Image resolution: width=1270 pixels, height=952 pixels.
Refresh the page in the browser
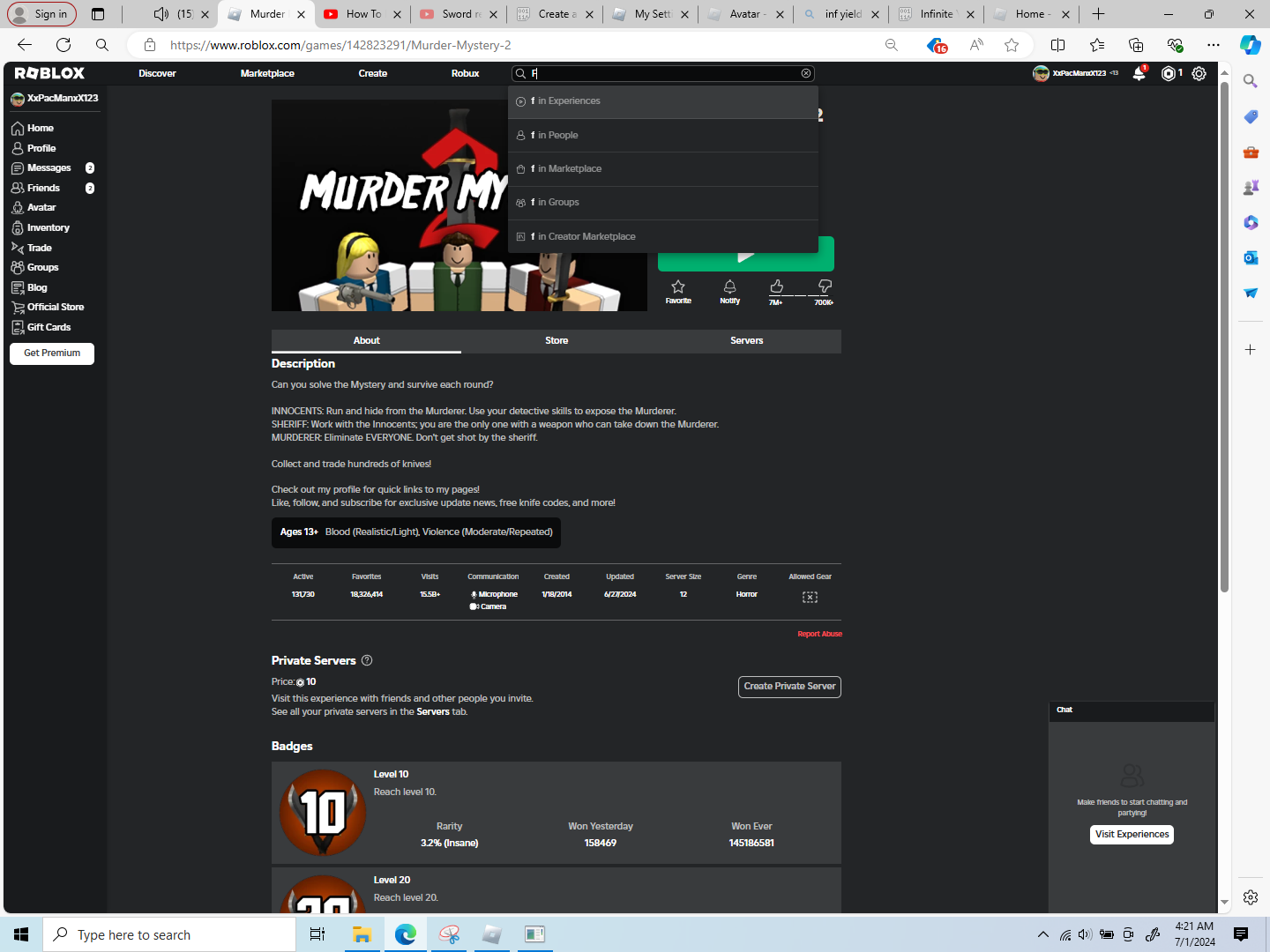pyautogui.click(x=63, y=45)
